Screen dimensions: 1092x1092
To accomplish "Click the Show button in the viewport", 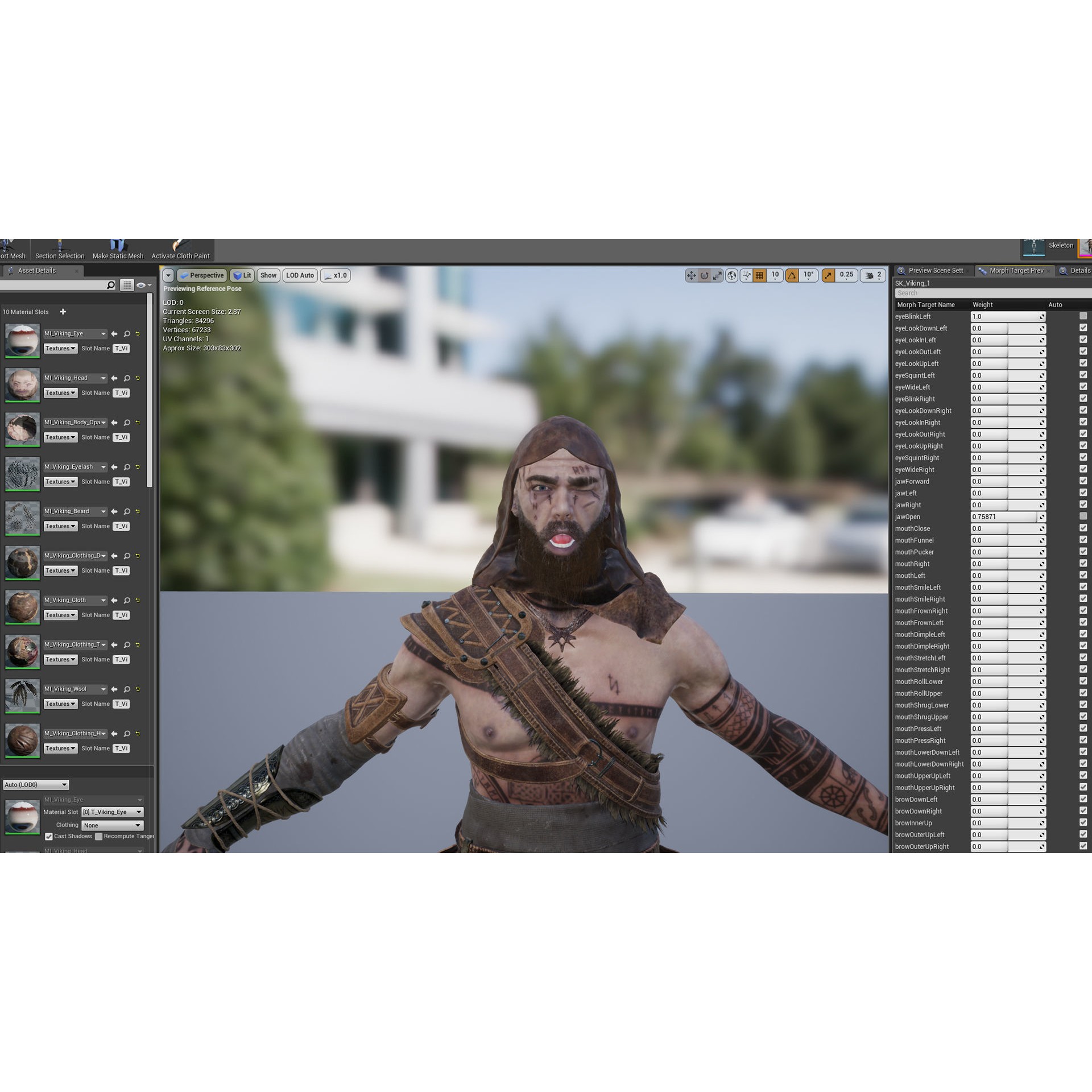I will (267, 275).
